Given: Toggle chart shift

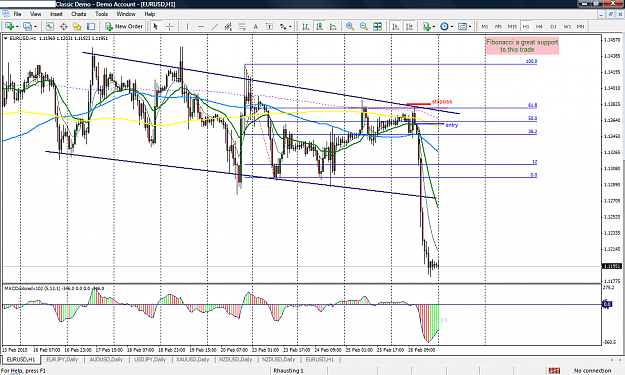Looking at the screenshot, I should click(x=409, y=26).
